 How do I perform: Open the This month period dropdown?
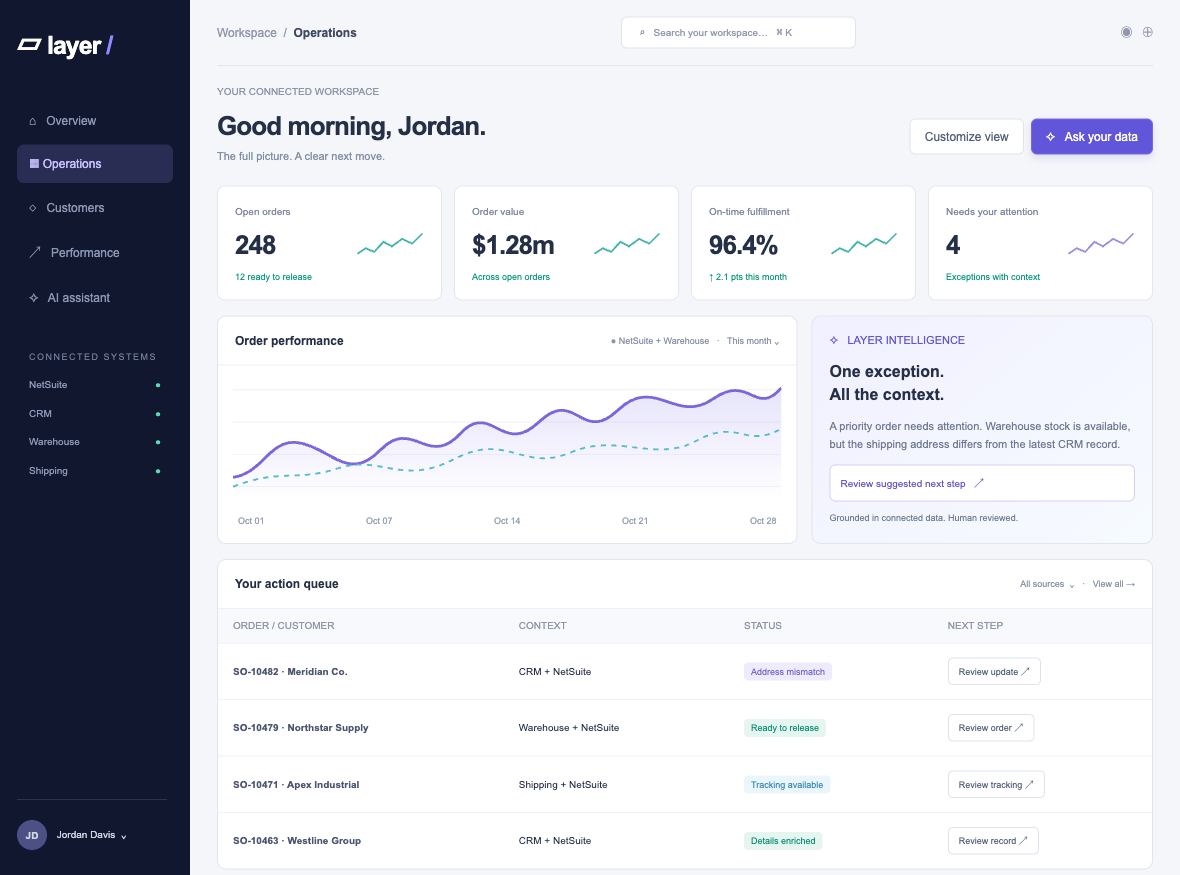(x=753, y=341)
